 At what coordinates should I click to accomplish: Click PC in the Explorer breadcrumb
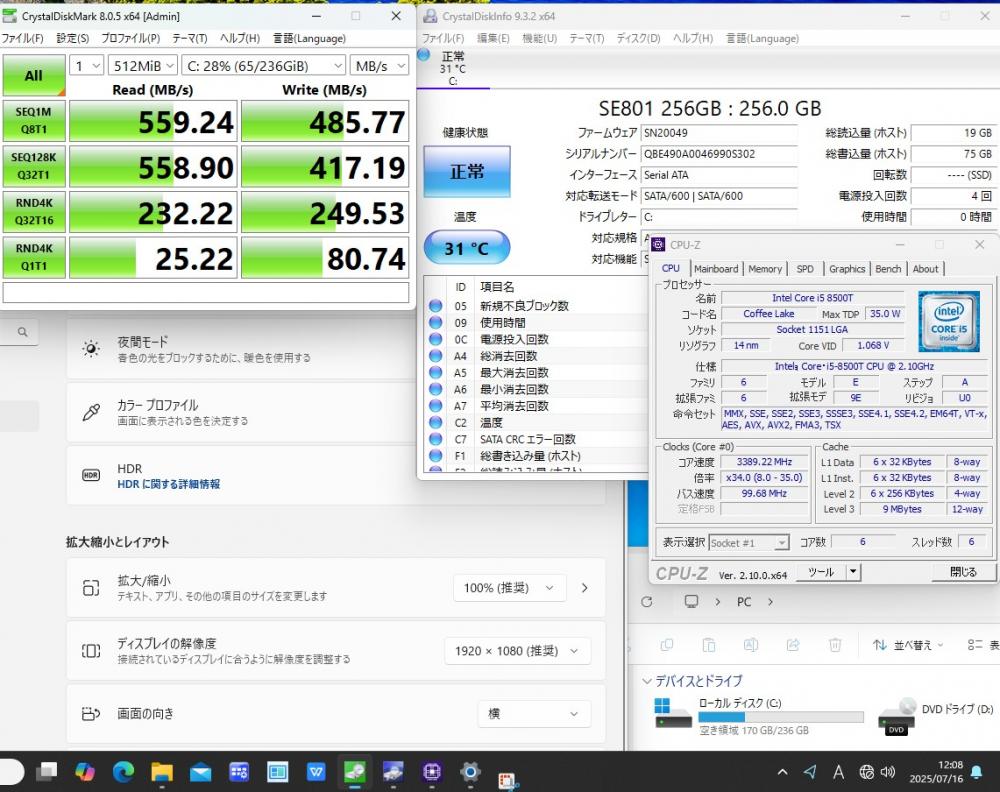pyautogui.click(x=744, y=601)
